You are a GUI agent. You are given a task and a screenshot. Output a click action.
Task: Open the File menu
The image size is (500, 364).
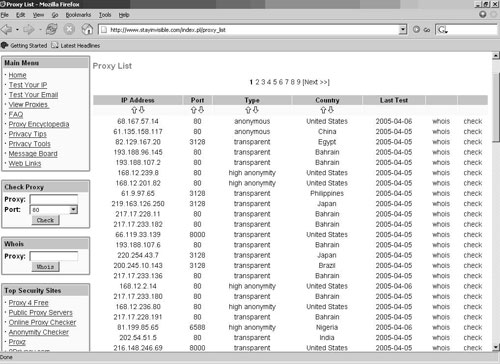click(5, 15)
